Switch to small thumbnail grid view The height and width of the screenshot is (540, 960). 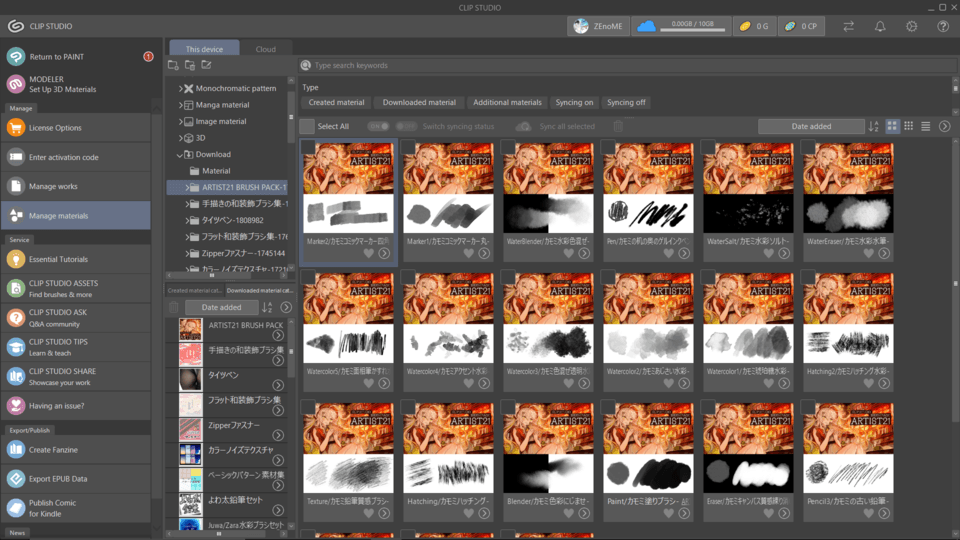tap(909, 126)
